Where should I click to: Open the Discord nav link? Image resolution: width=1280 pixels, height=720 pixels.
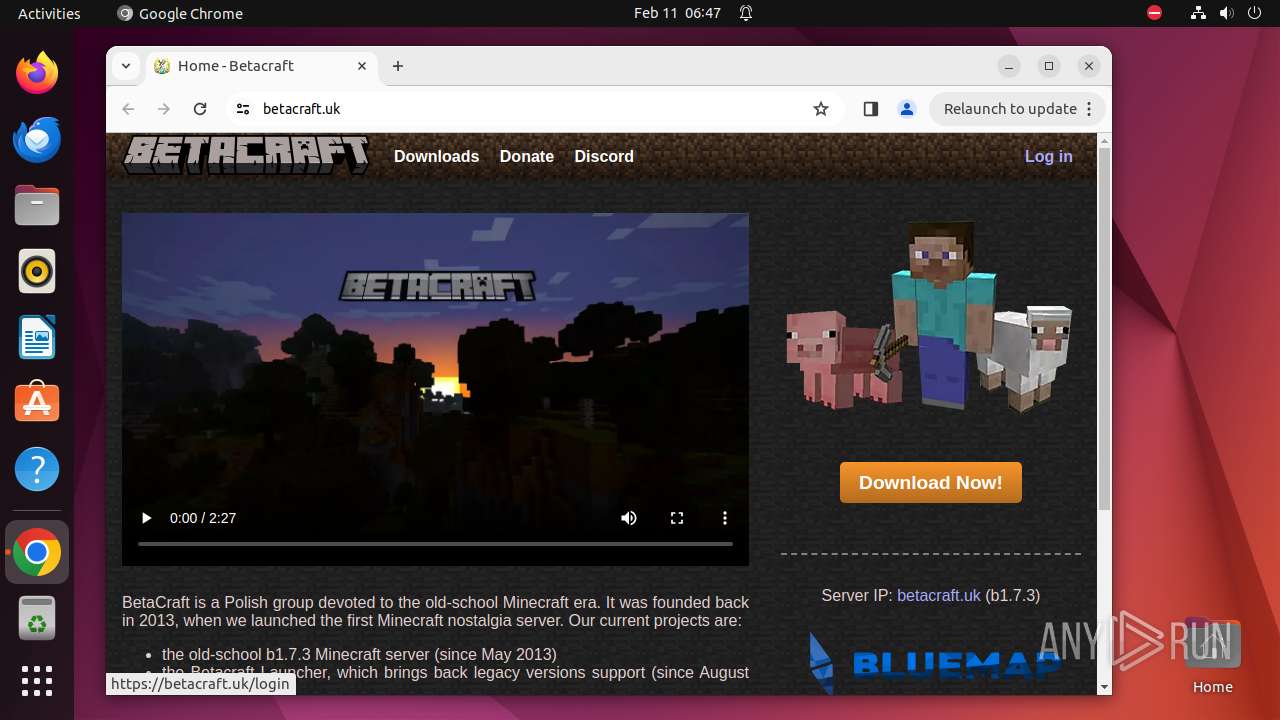tap(604, 156)
